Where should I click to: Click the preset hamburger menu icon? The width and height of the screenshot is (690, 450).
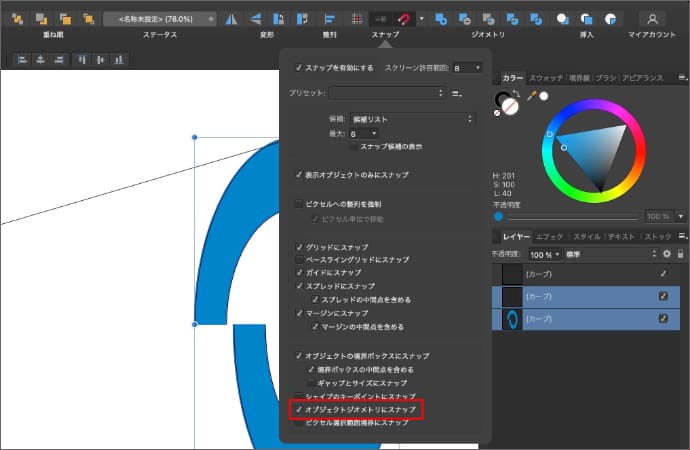point(456,93)
